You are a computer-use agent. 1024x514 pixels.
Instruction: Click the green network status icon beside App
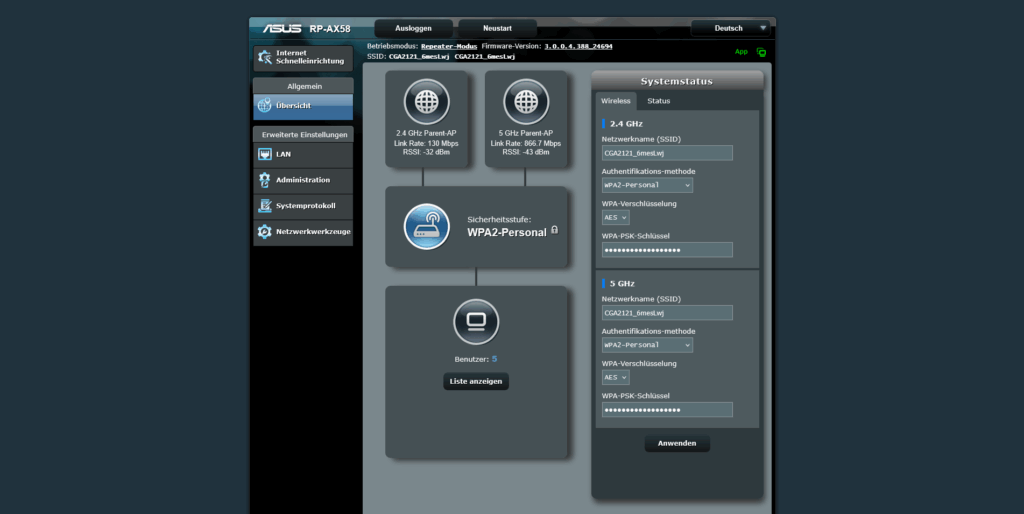point(761,52)
